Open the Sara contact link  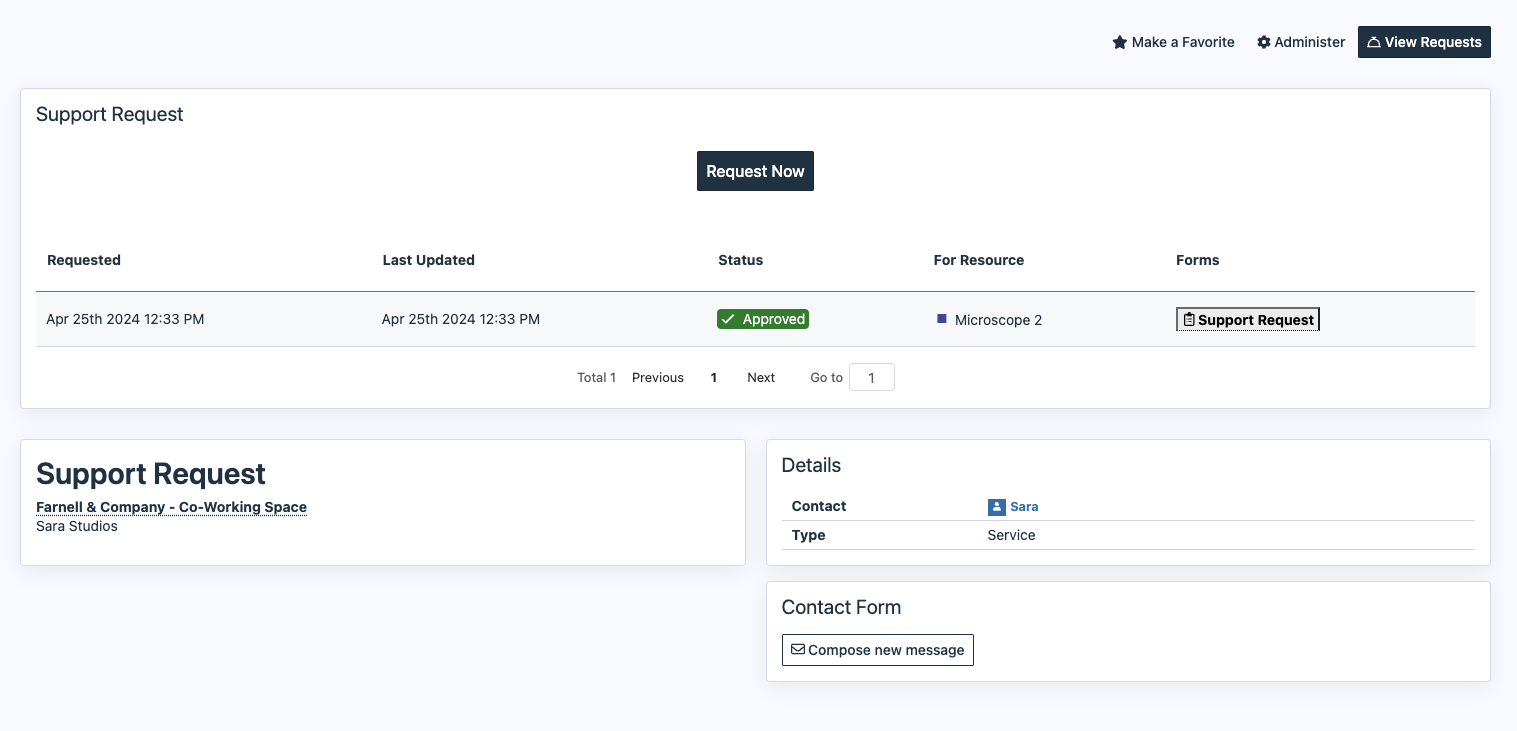(1024, 507)
